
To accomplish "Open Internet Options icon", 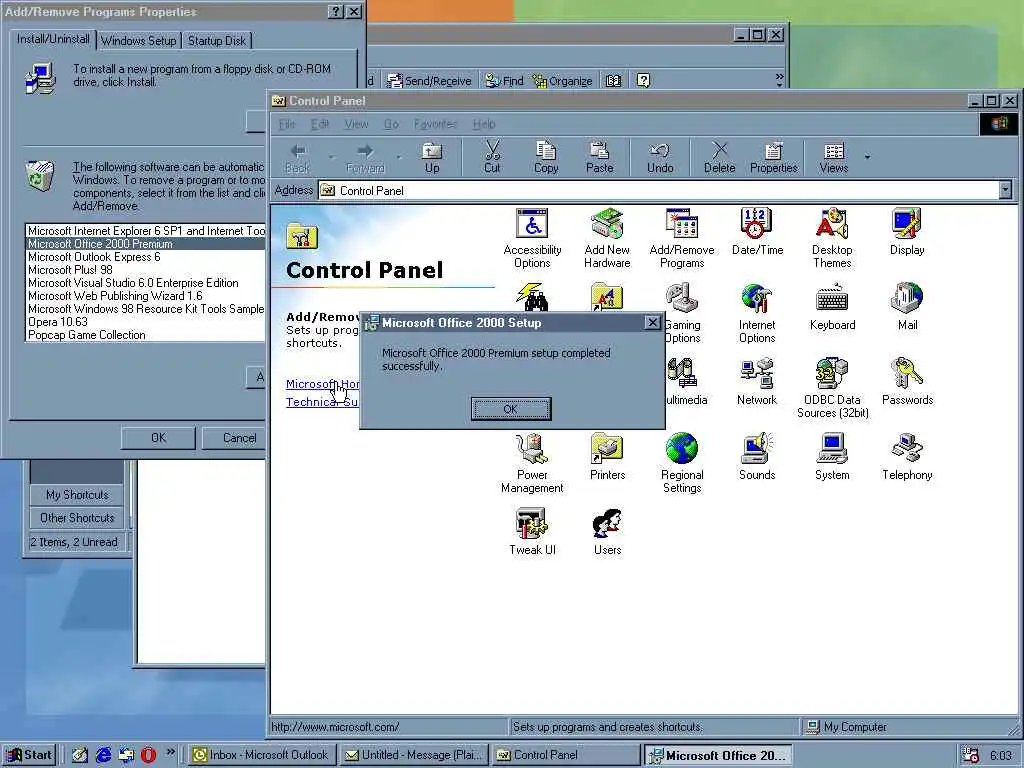I will [757, 313].
